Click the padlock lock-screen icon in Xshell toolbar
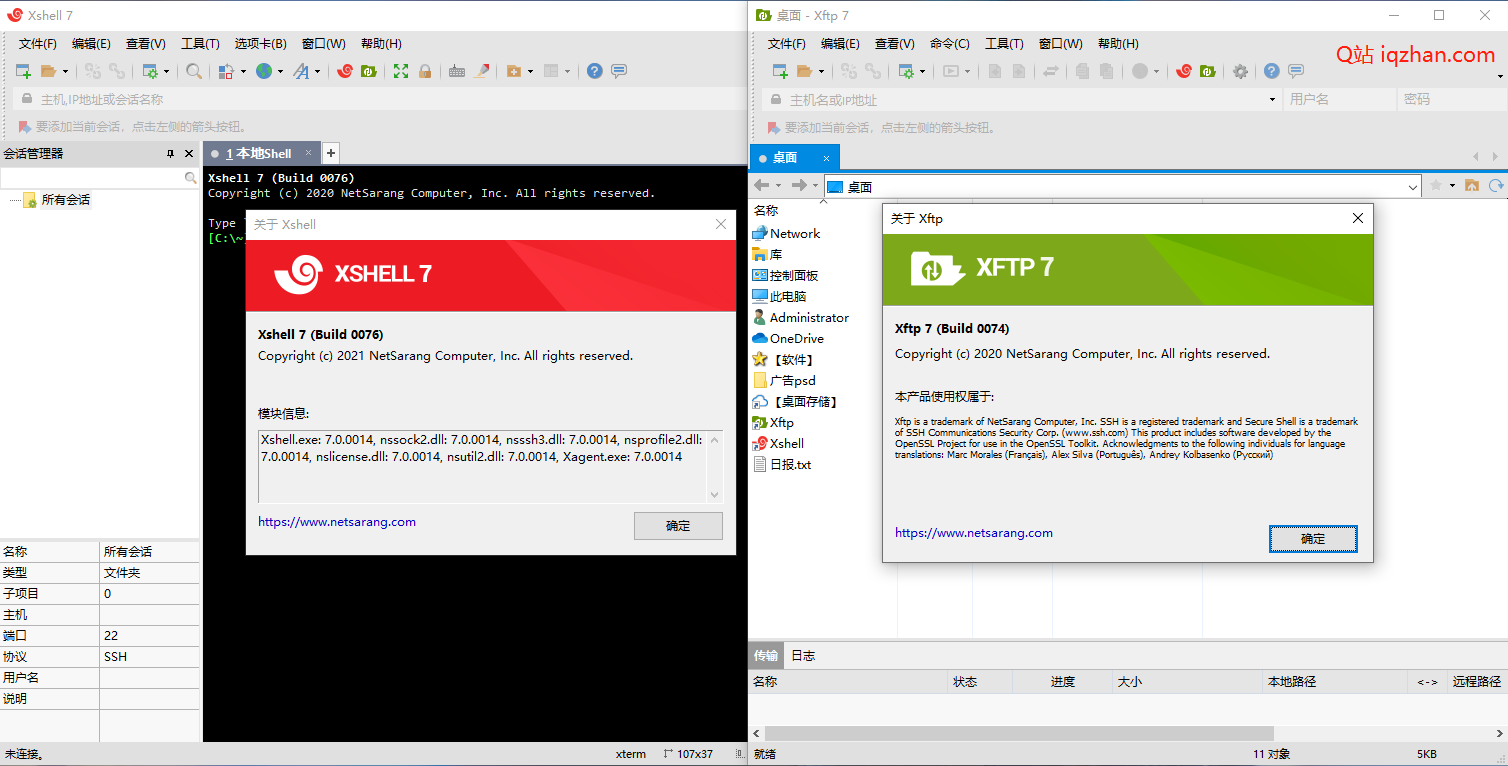 [425, 71]
